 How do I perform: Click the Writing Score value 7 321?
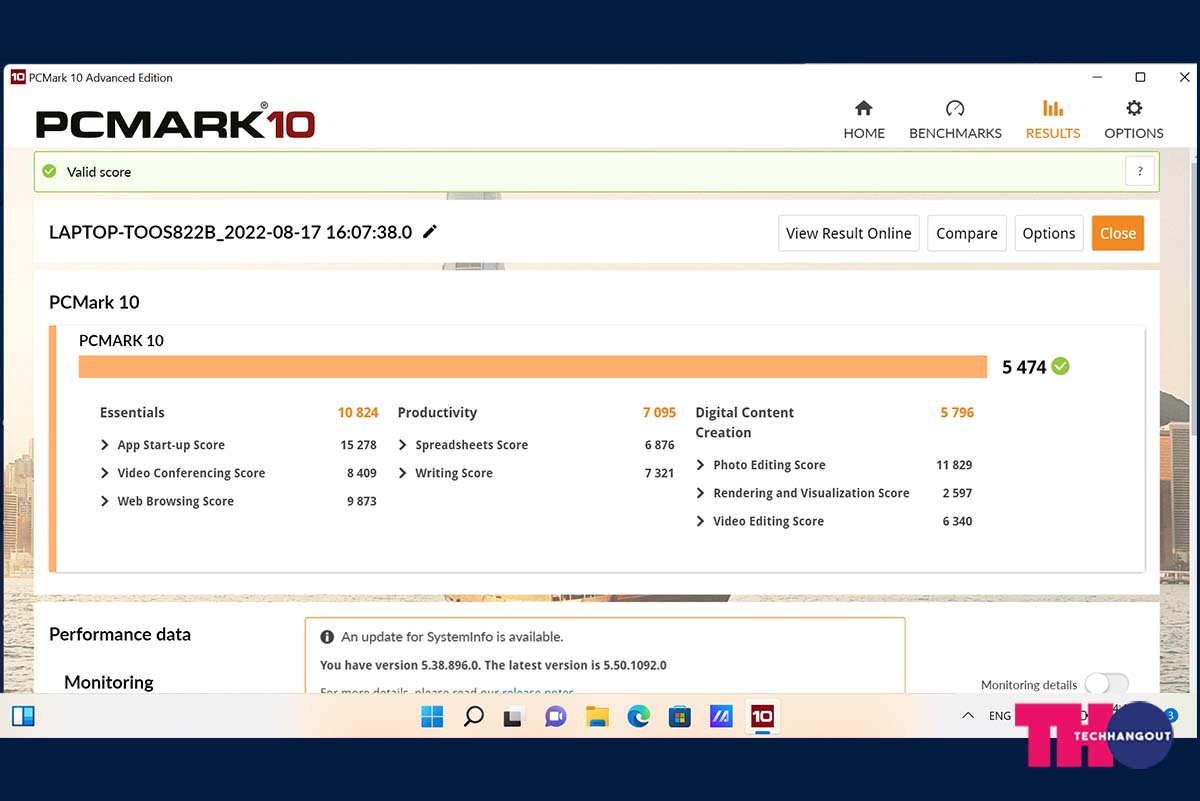point(659,473)
